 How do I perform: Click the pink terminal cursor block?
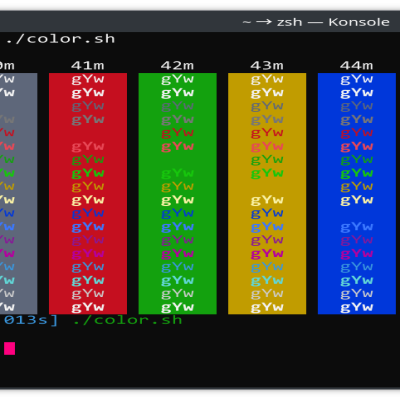(x=10, y=348)
